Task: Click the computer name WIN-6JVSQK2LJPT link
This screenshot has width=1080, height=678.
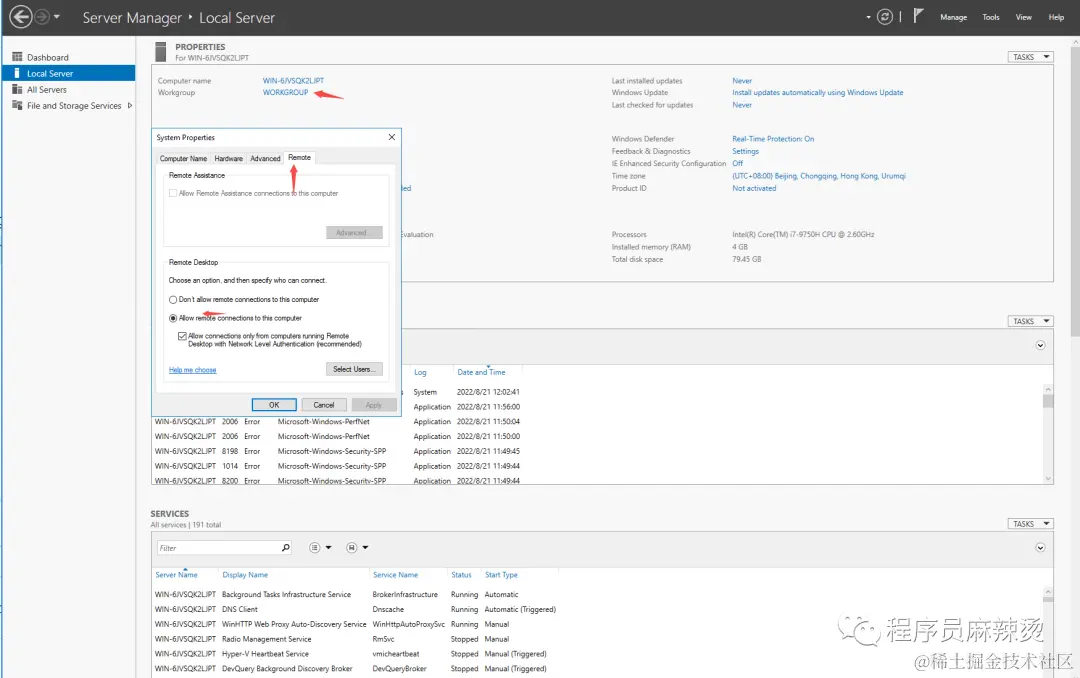Action: [293, 81]
